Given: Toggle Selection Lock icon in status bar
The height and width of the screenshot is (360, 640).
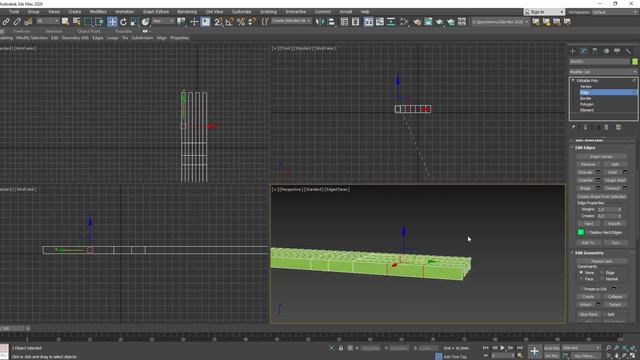Looking at the screenshot, I should pos(341,348).
